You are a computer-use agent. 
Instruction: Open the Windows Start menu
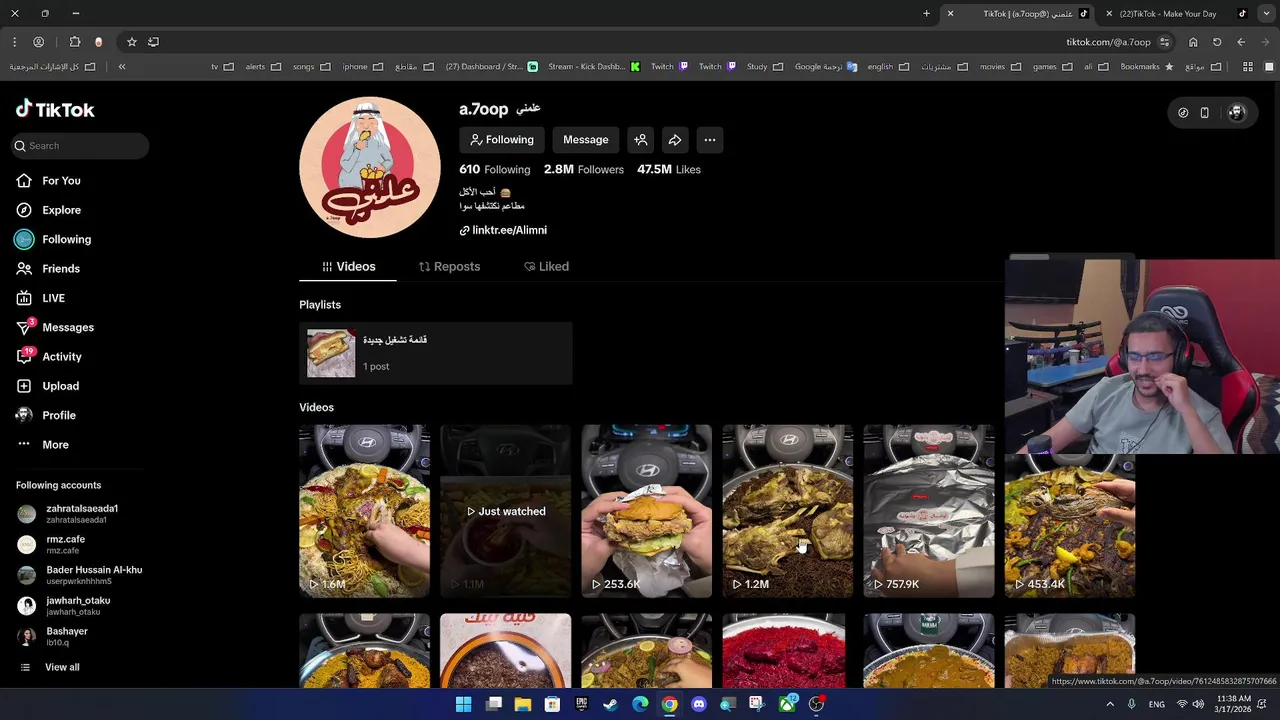[463, 704]
